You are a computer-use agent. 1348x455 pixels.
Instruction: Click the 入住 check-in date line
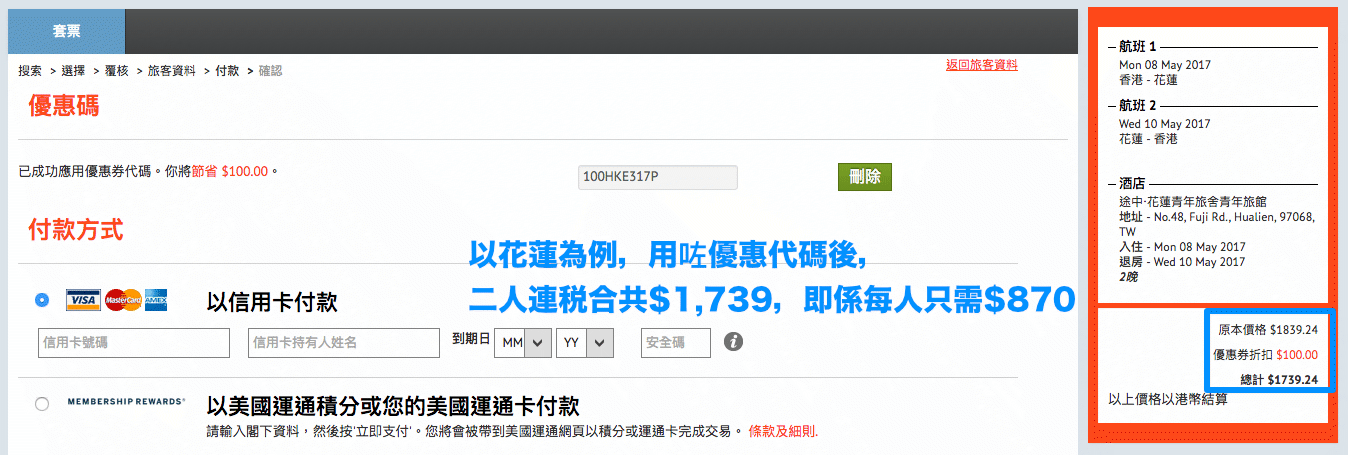(x=1182, y=247)
